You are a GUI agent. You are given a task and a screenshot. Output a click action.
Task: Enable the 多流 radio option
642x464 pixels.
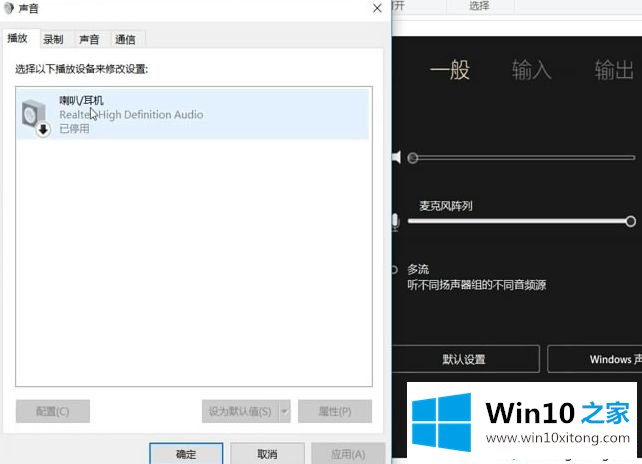point(395,269)
